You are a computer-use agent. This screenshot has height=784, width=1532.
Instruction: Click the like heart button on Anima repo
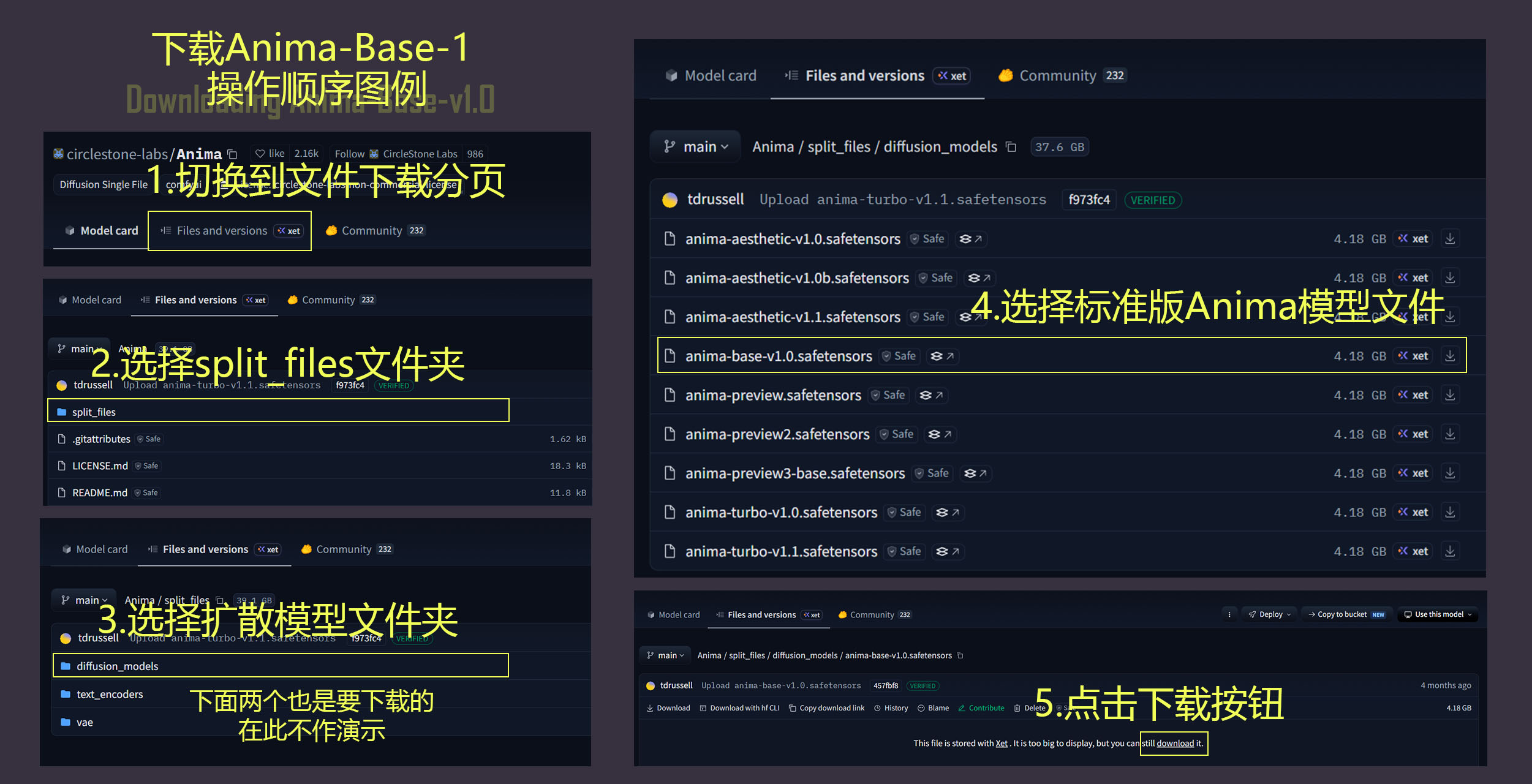(x=270, y=154)
